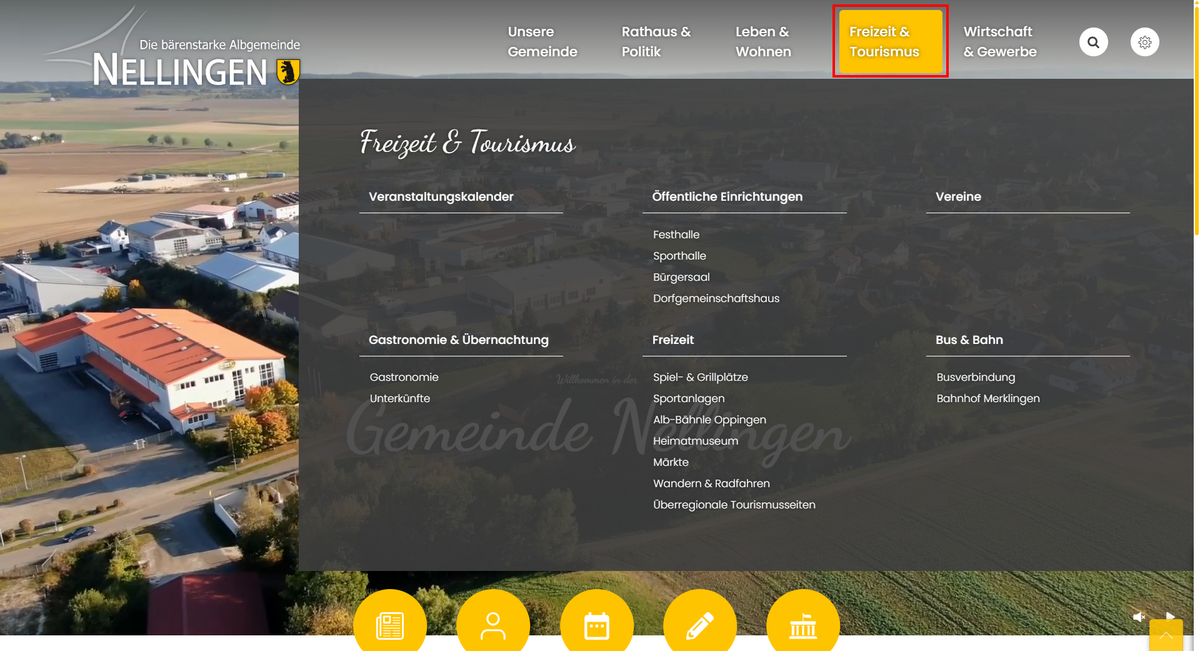Open the Unterkünfte link
The height and width of the screenshot is (651, 1200).
[x=400, y=398]
